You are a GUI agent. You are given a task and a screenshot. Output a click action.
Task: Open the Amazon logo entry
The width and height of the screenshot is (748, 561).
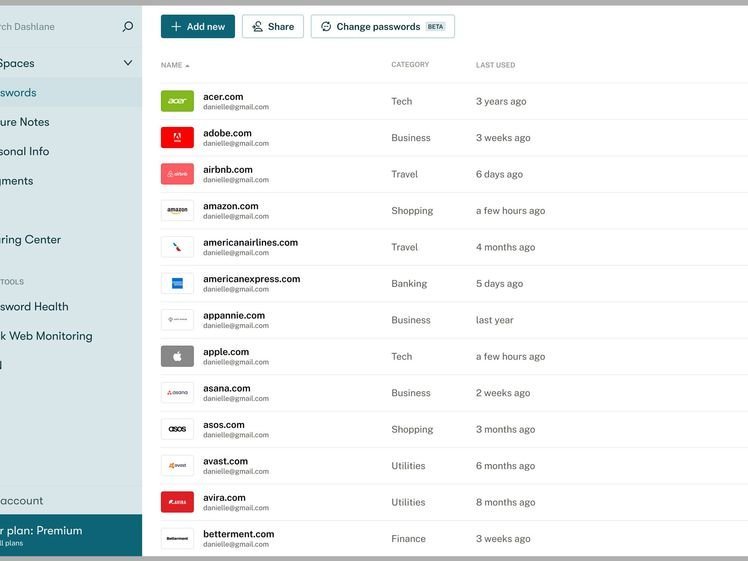click(x=177, y=211)
